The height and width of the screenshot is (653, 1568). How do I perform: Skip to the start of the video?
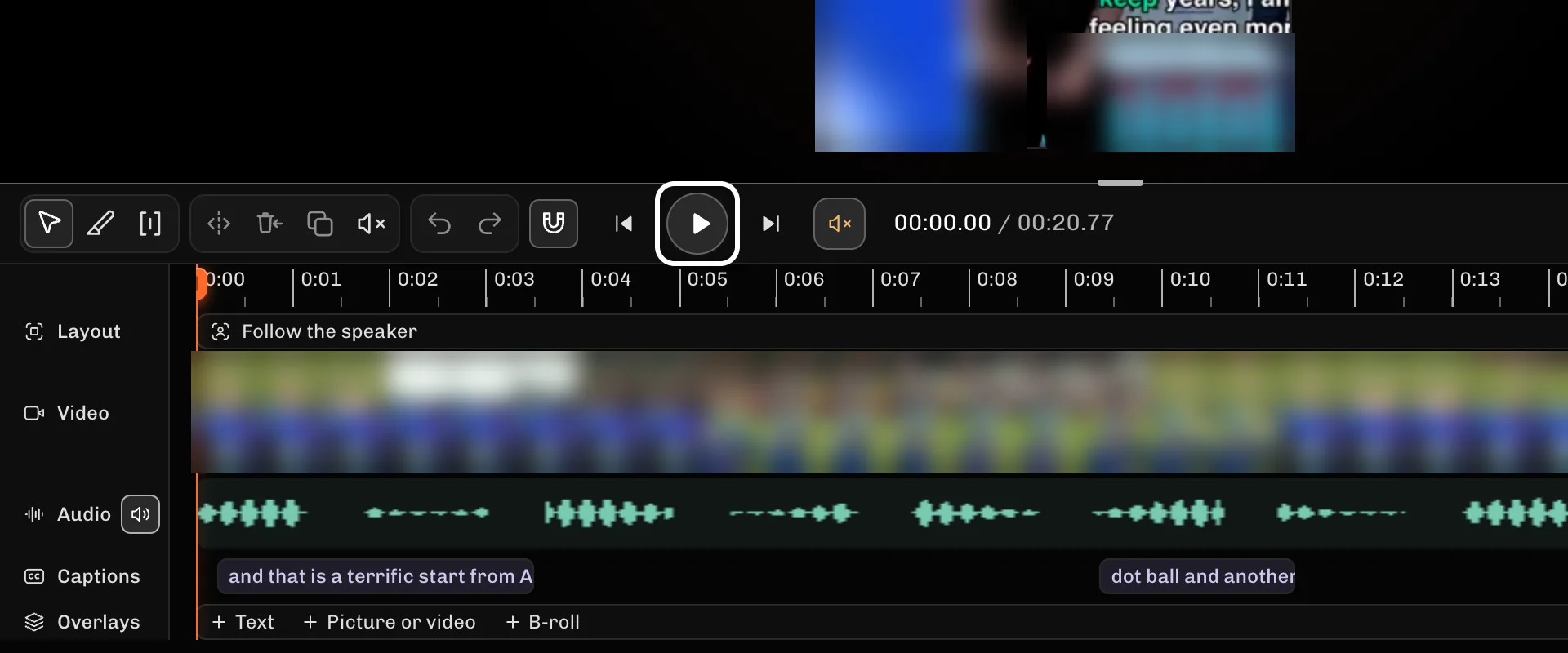click(624, 223)
